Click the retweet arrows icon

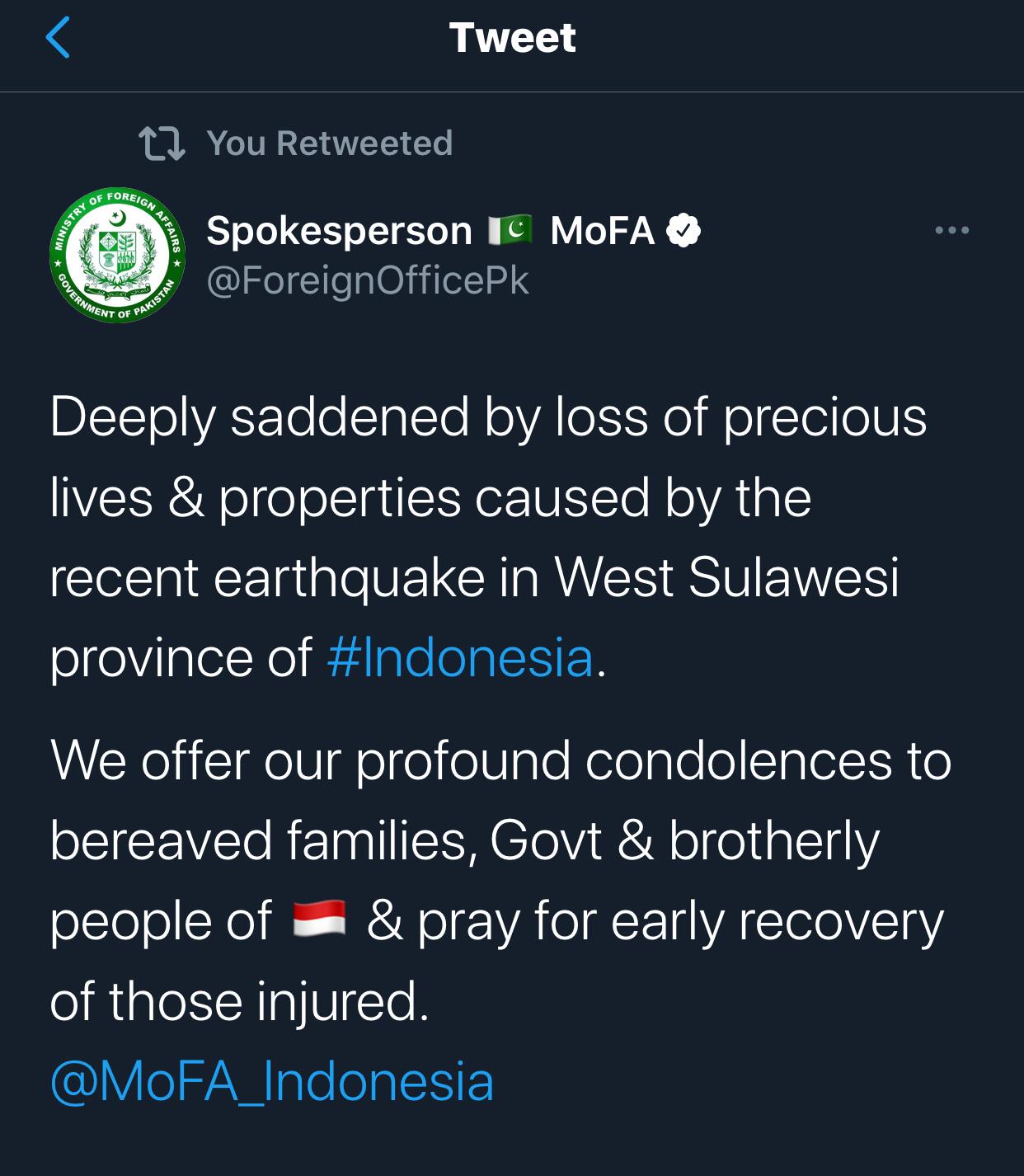pyautogui.click(x=162, y=143)
